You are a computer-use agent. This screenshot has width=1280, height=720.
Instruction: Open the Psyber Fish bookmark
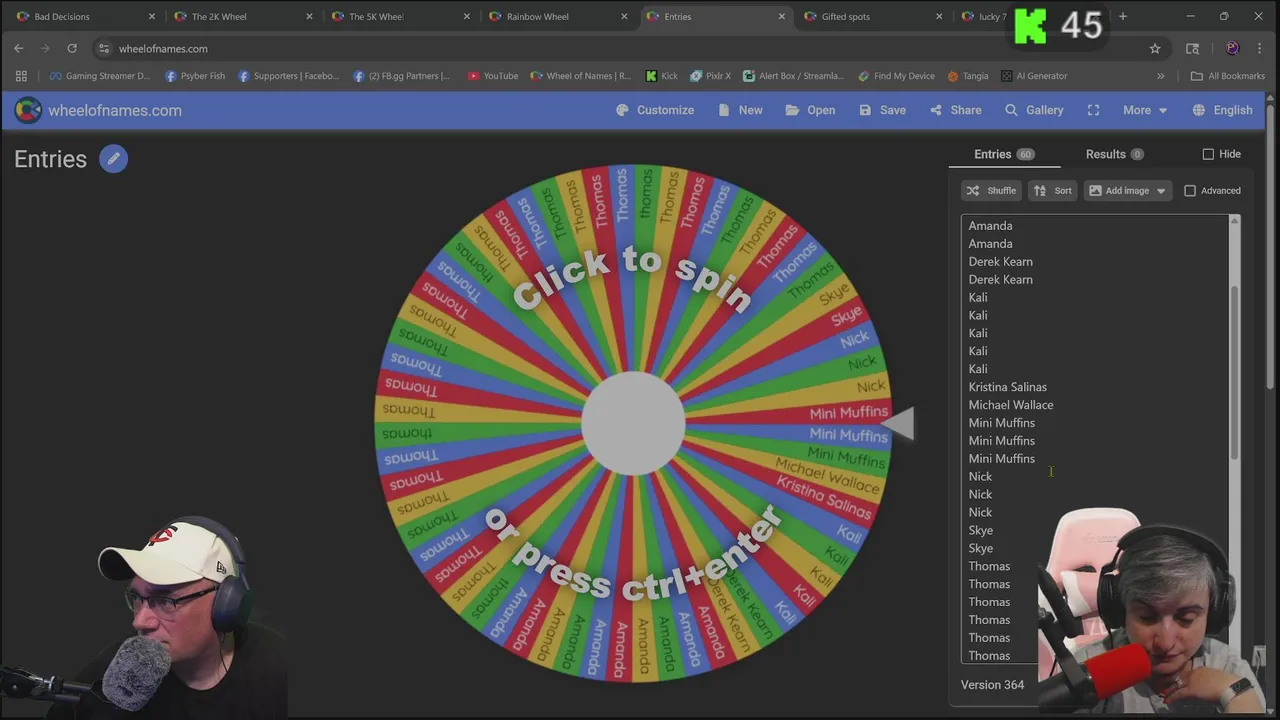coord(194,76)
